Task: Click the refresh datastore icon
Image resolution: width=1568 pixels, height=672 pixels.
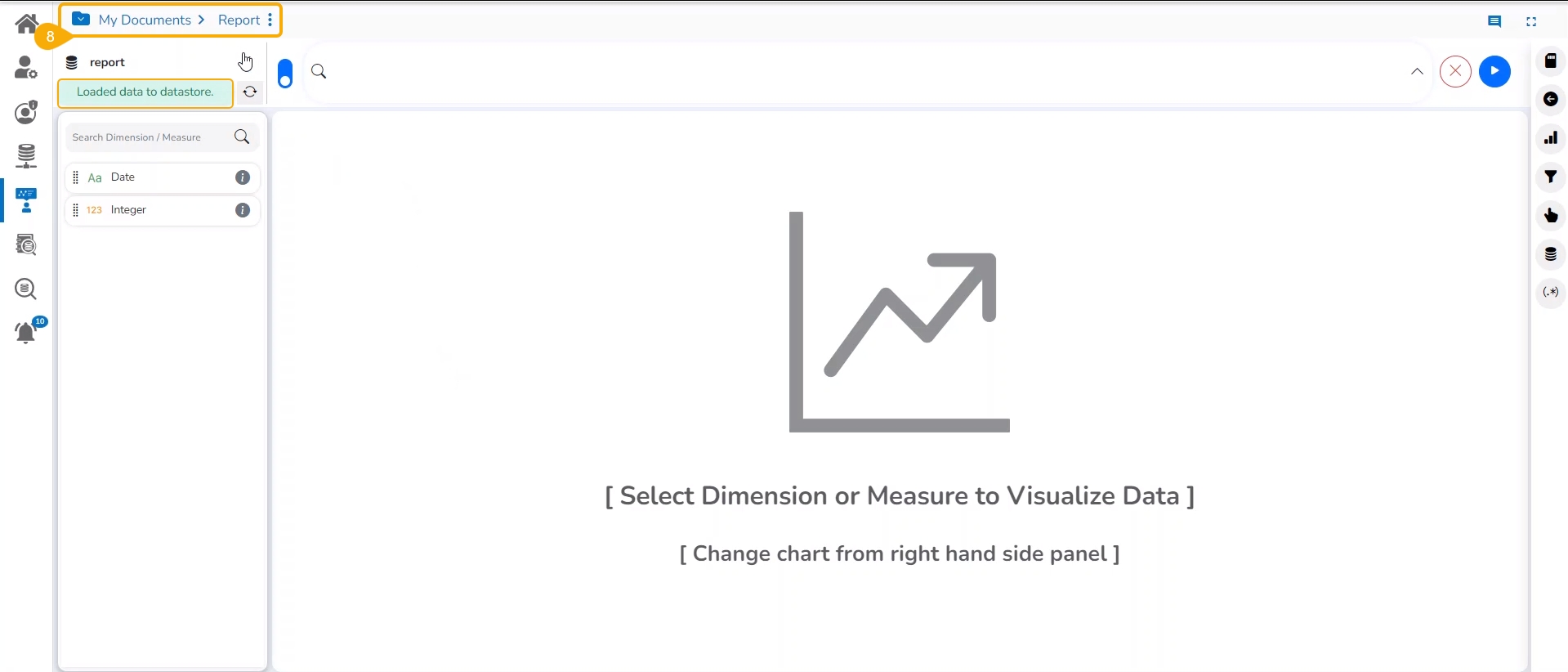Action: (x=250, y=92)
